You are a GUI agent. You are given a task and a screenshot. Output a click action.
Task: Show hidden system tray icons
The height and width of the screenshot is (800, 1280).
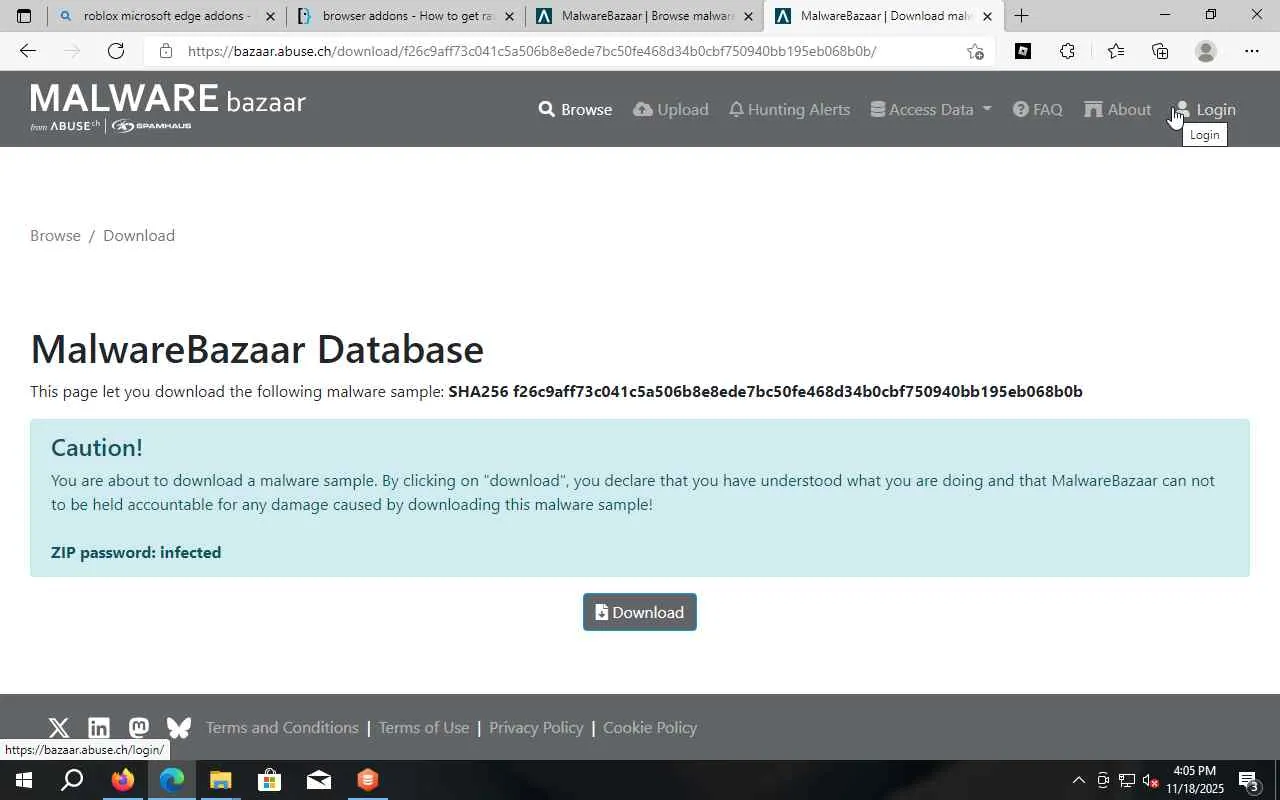coord(1078,780)
